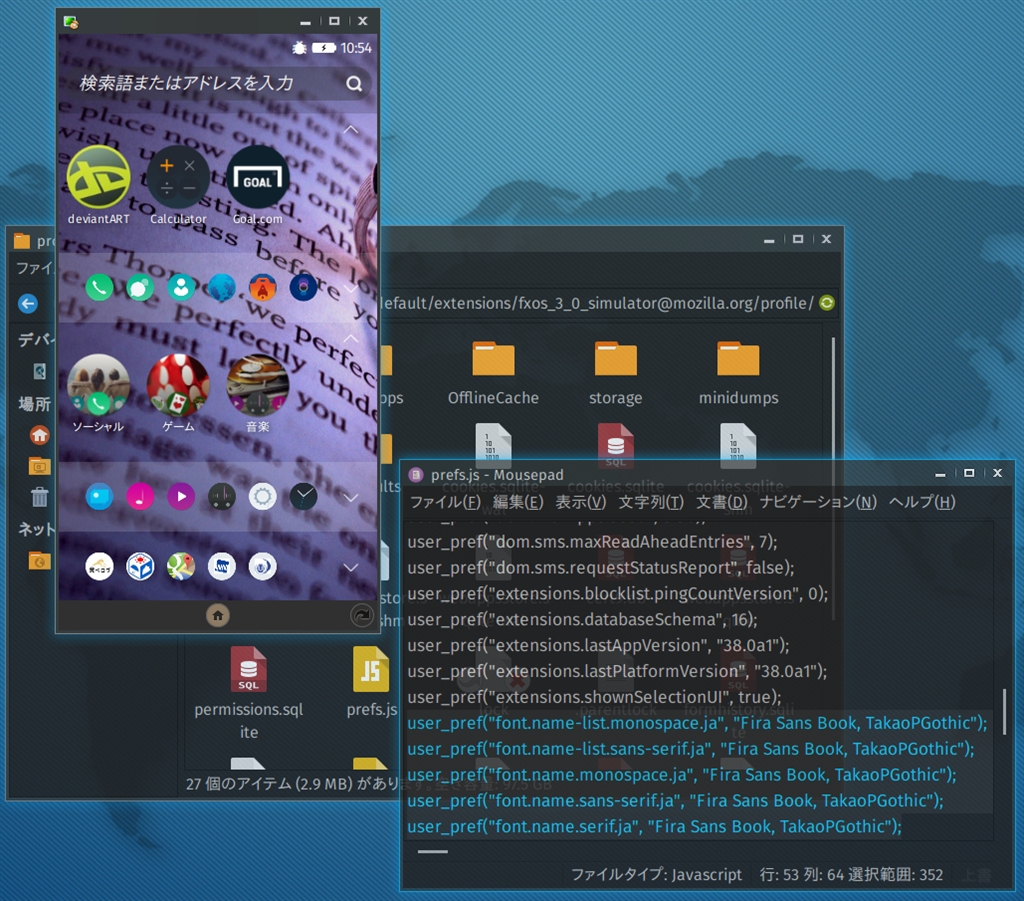This screenshot has height=901, width=1024.
Task: Click the Mousepad vertical scrollbar handle
Action: tap(1004, 712)
